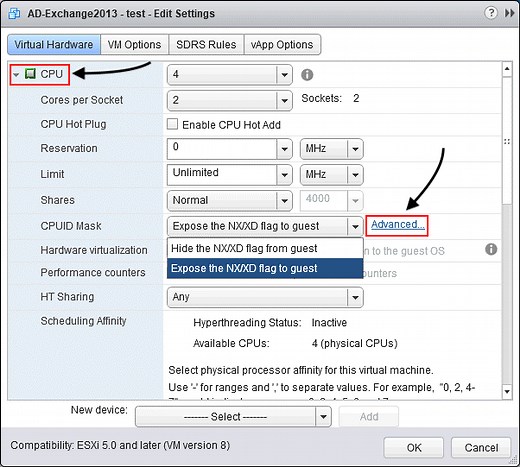Screen dimensions: 520x467
Task: Enable CPU Hot Add checkbox
Action: 172,124
